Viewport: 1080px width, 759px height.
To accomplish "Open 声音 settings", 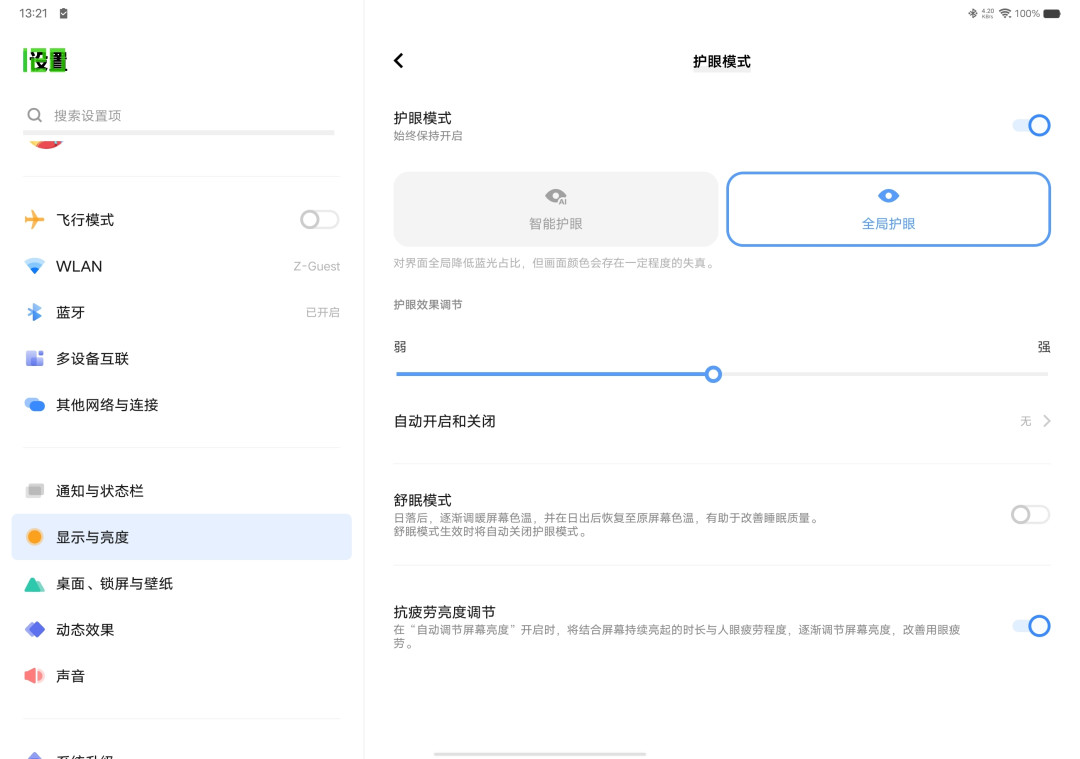I will (x=182, y=676).
